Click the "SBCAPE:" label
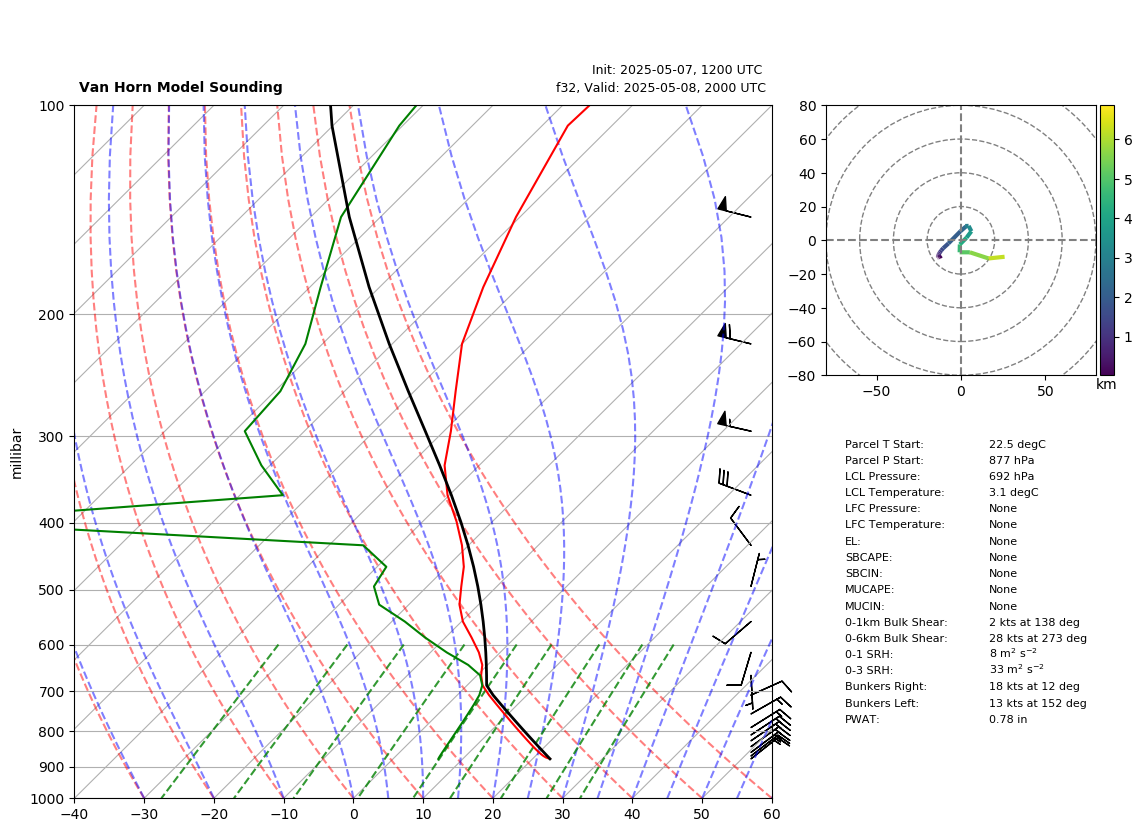The width and height of the screenshot is (1142, 832). pyautogui.click(x=868, y=557)
